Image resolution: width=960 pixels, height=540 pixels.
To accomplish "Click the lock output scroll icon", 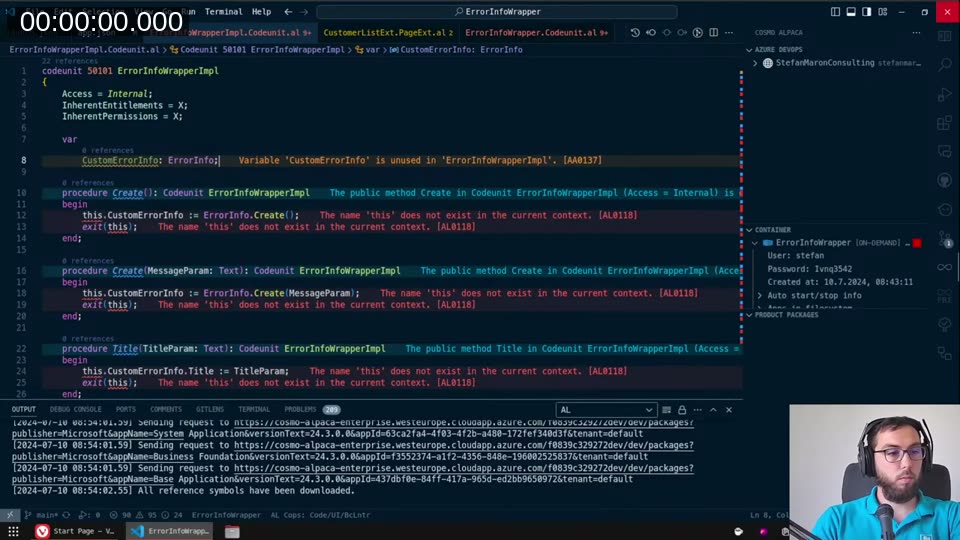I will pyautogui.click(x=683, y=410).
